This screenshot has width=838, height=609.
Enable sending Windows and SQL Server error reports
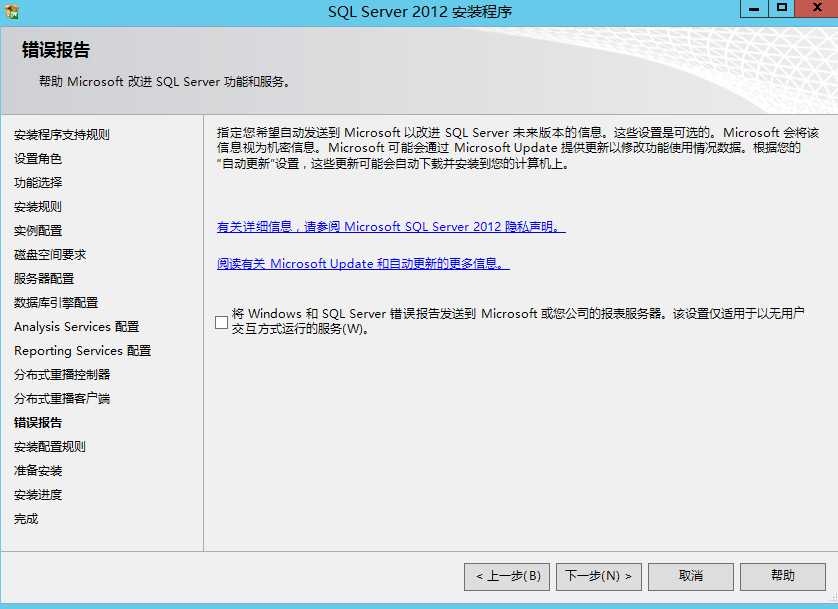click(221, 322)
